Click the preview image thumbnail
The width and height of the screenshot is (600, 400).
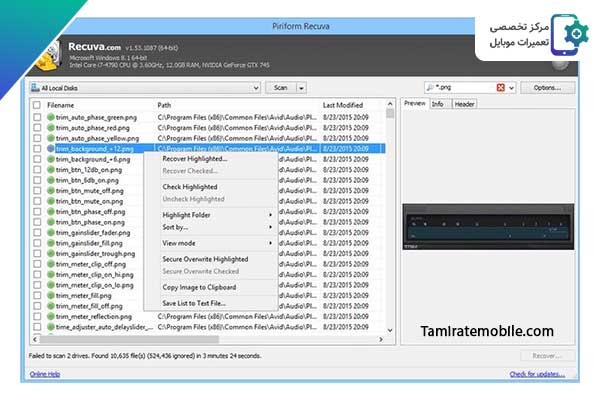tap(488, 227)
